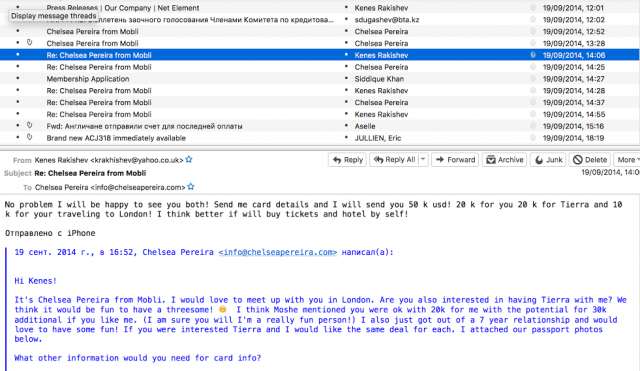This screenshot has width=640, height=371.
Task: Archive the open email
Action: point(504,160)
